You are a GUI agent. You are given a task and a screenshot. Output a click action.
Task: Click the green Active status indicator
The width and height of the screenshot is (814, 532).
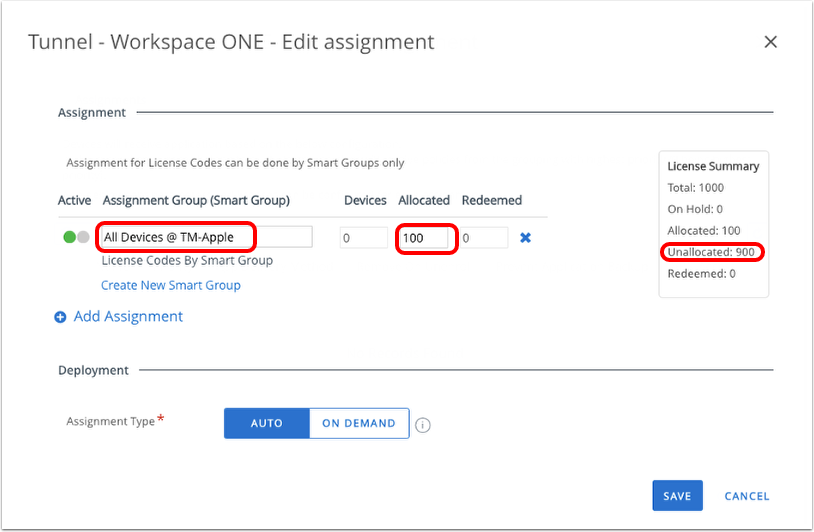pos(70,238)
